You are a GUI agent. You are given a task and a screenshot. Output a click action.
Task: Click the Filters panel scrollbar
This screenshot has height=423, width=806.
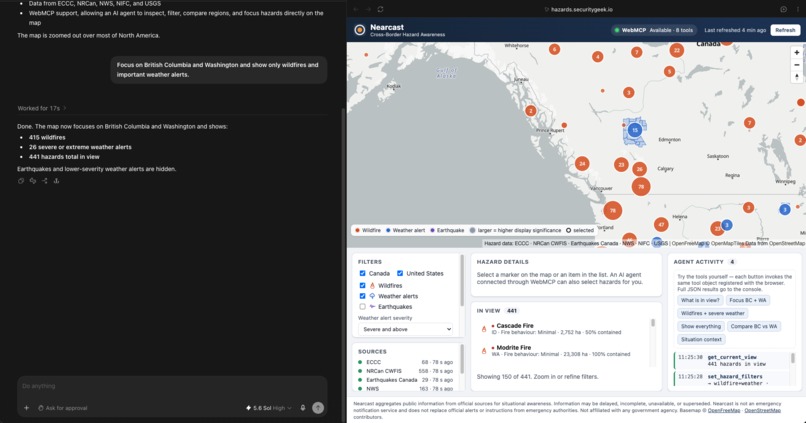point(462,281)
